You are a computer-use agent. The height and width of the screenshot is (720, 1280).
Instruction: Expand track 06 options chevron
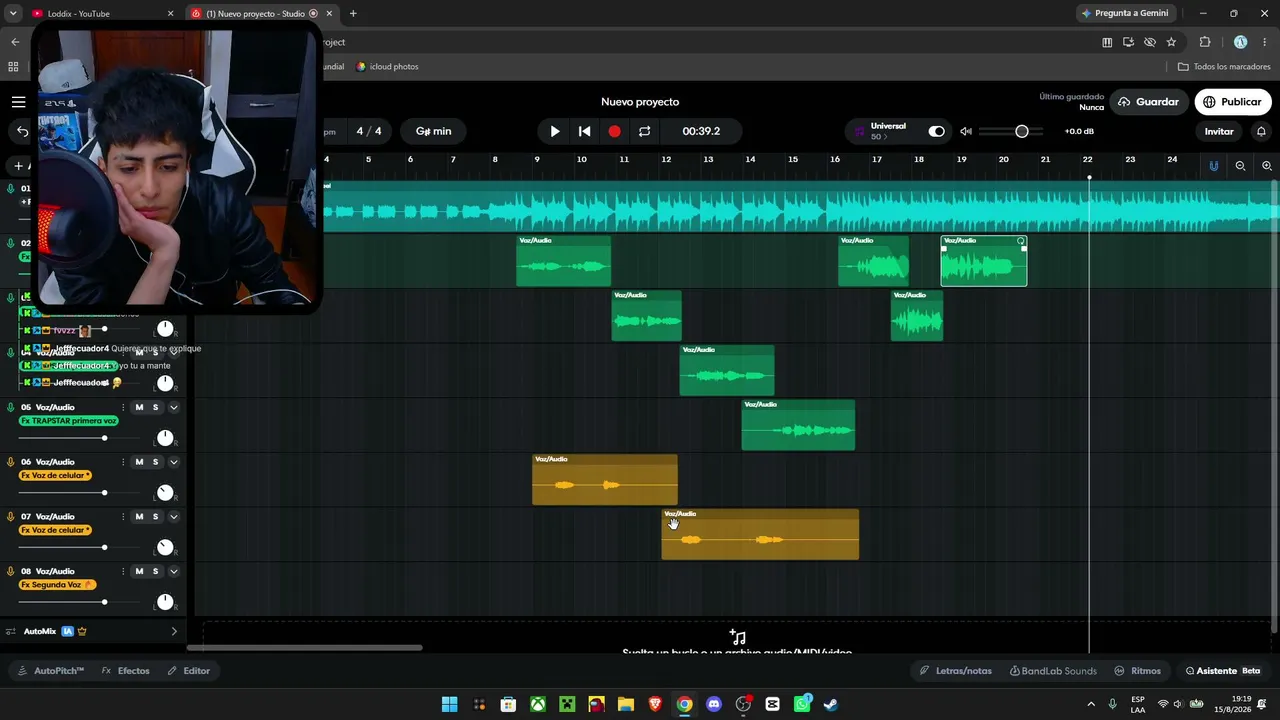click(174, 462)
